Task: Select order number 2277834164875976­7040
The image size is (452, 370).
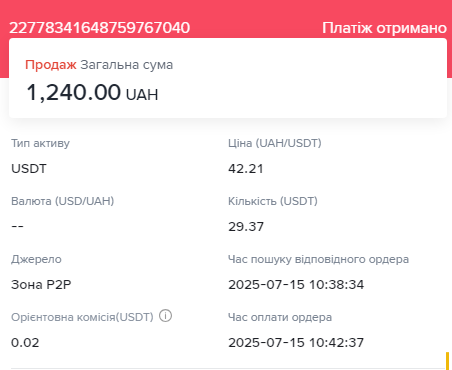Action: 99,28
